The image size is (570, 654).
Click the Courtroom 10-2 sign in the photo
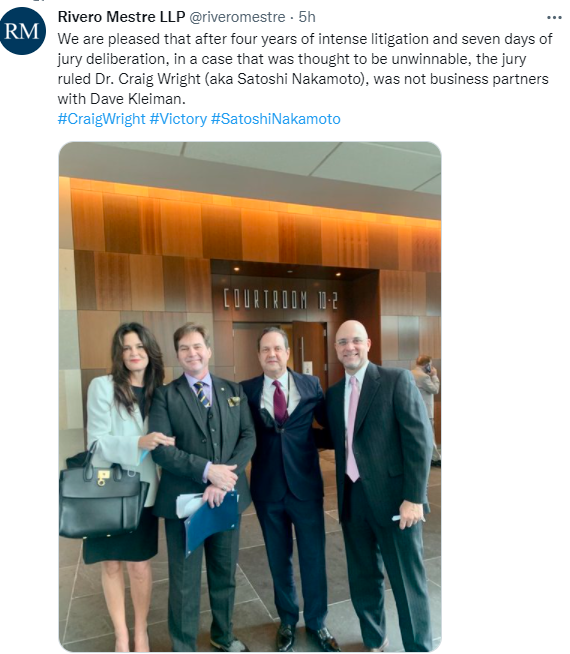280,299
